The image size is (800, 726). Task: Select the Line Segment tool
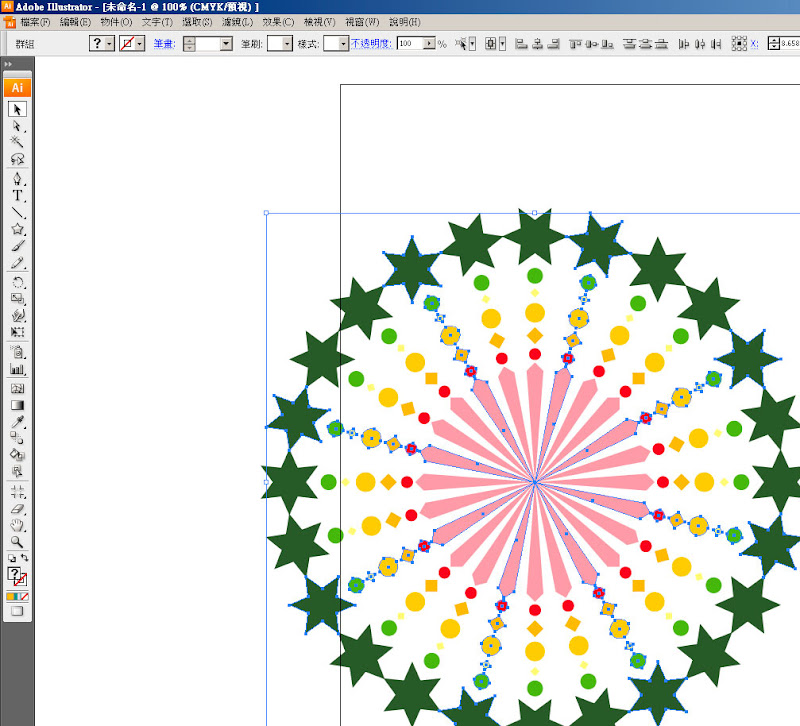pos(17,212)
